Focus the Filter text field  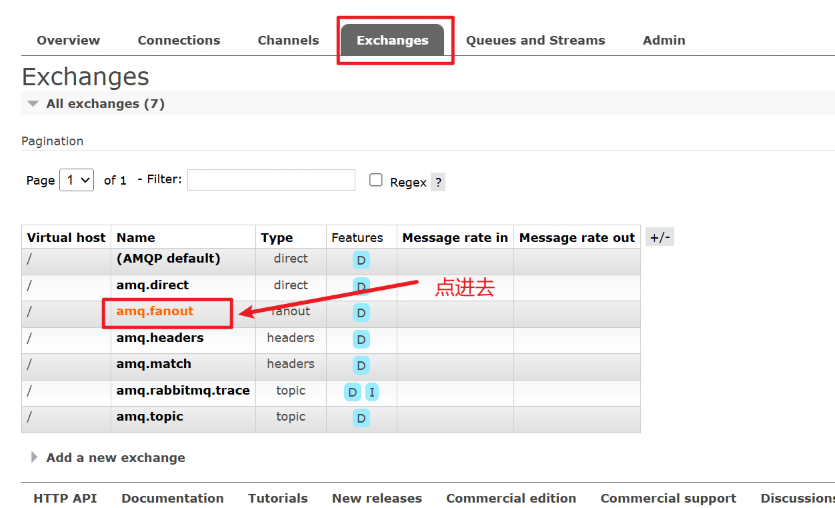click(271, 180)
